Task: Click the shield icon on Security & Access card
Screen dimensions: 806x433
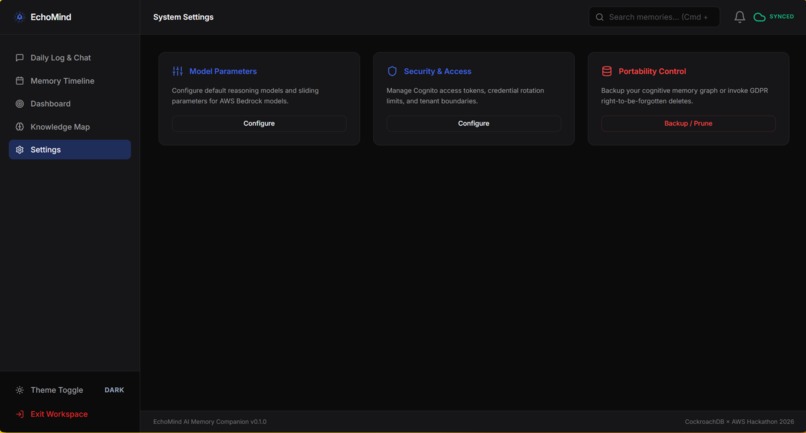Action: (392, 71)
